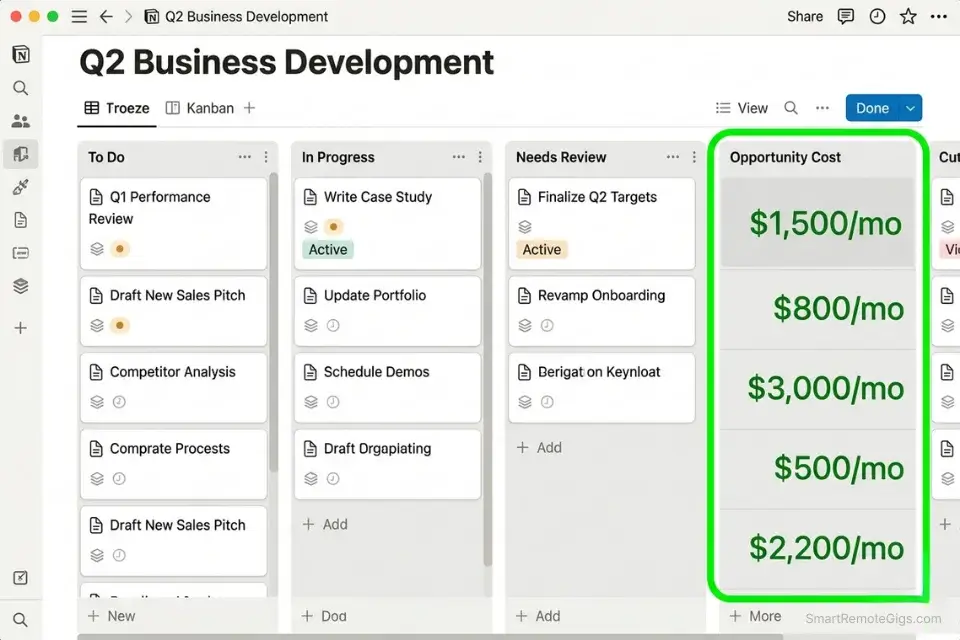Click the green Active tag on Write Case Study
This screenshot has width=960, height=640.
328,249
